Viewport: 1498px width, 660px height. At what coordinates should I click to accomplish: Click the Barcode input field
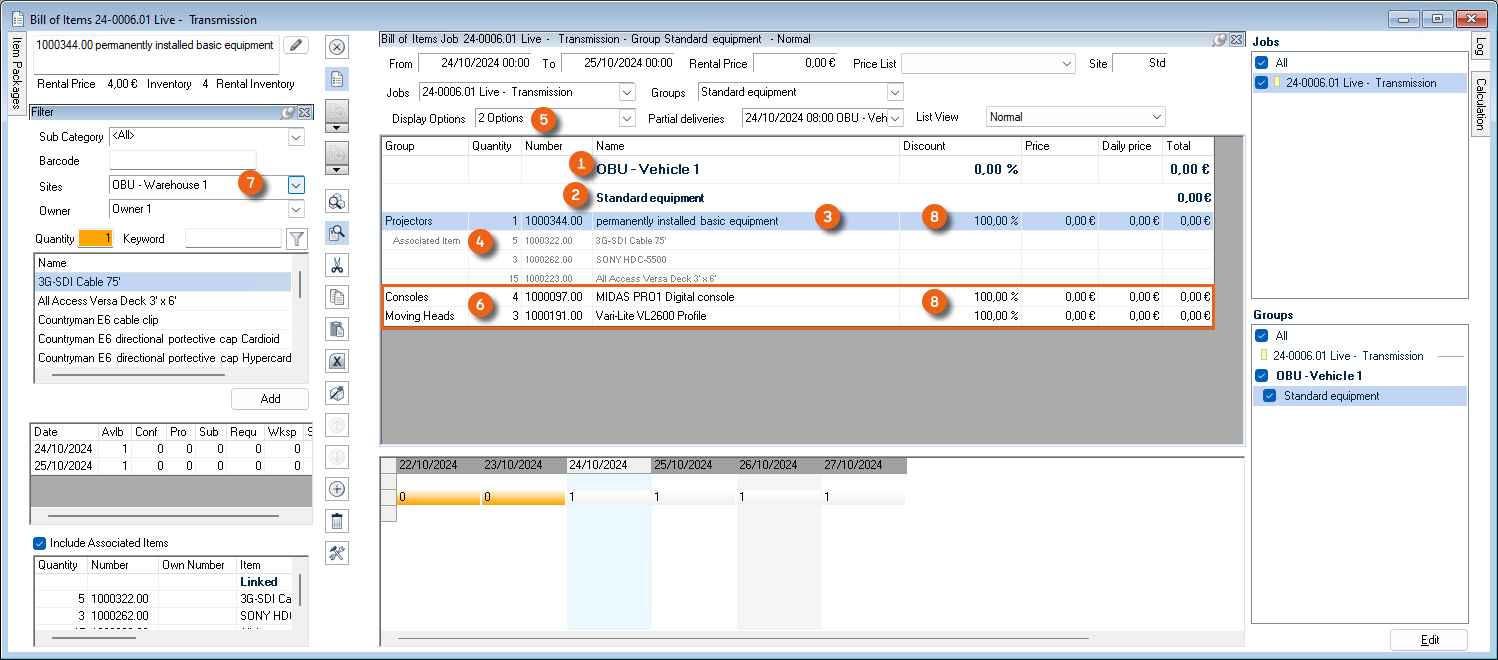pyautogui.click(x=182, y=160)
